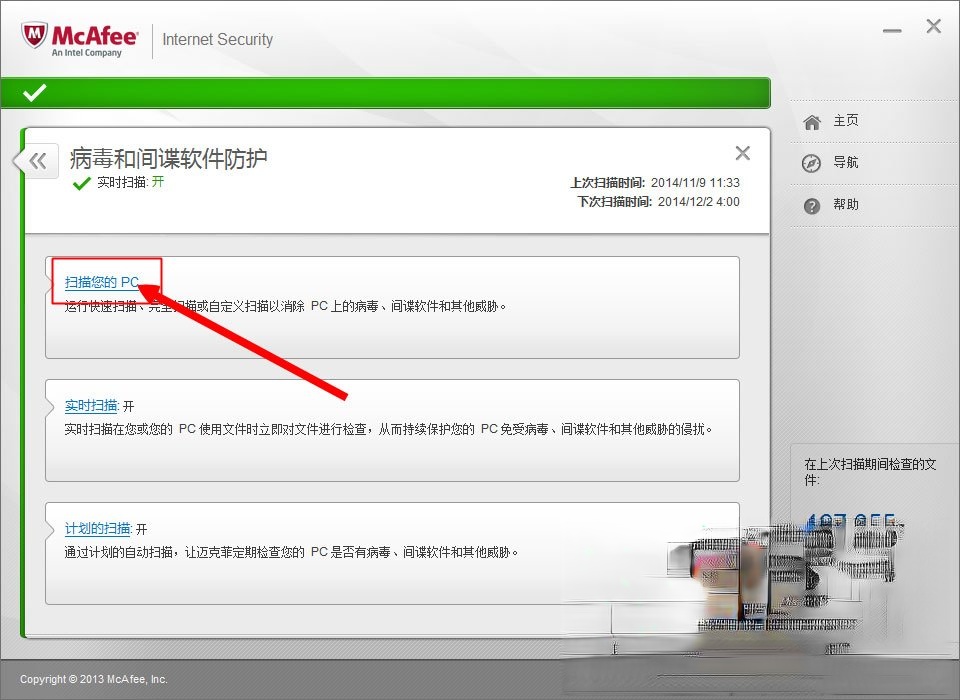This screenshot has width=960, height=700.
Task: Select the compass icon beside 导航
Action: 811,162
